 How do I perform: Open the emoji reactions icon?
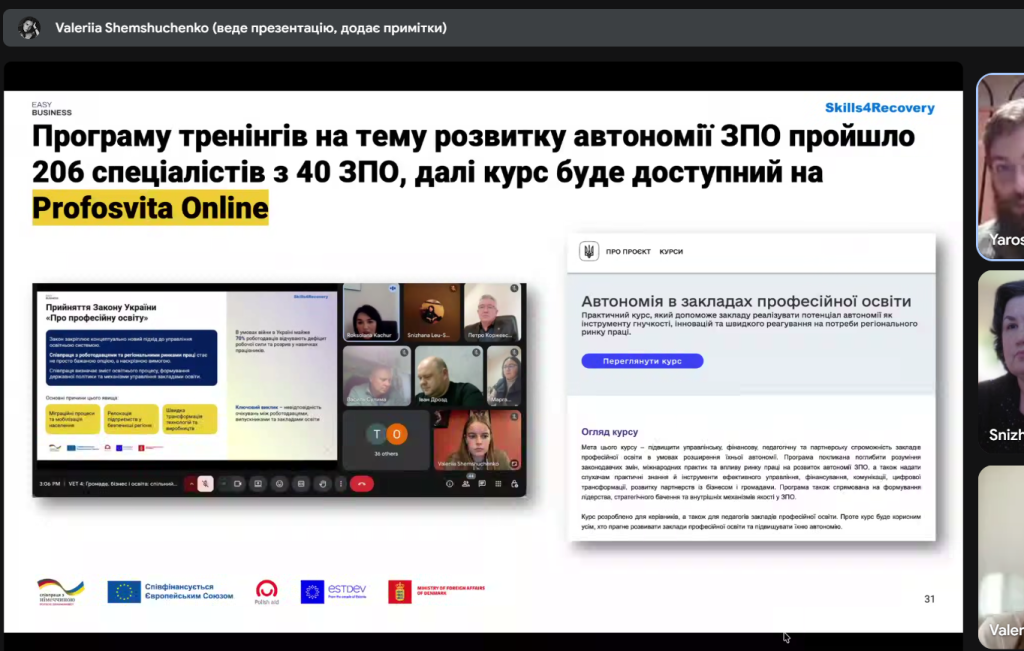280,484
